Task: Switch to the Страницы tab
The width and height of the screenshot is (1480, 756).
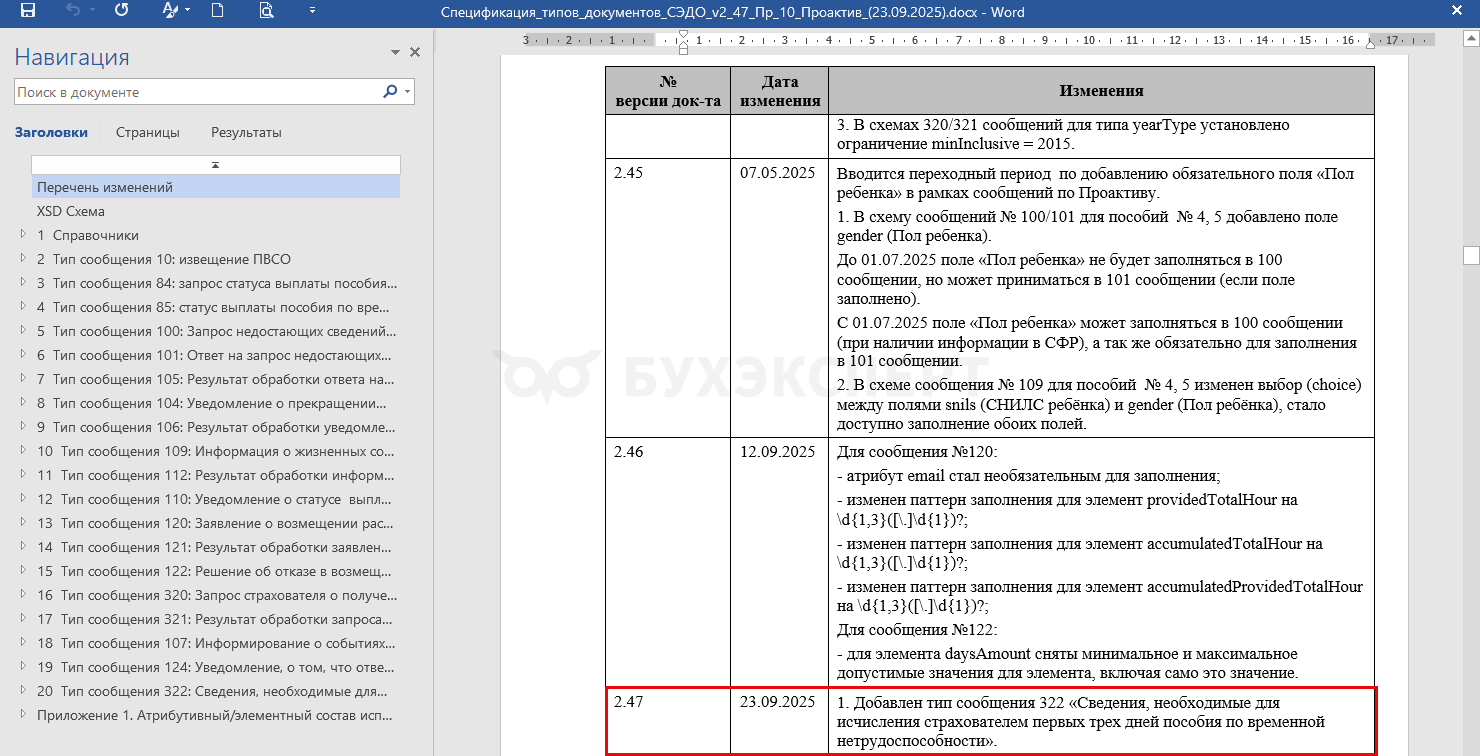Action: tap(148, 132)
